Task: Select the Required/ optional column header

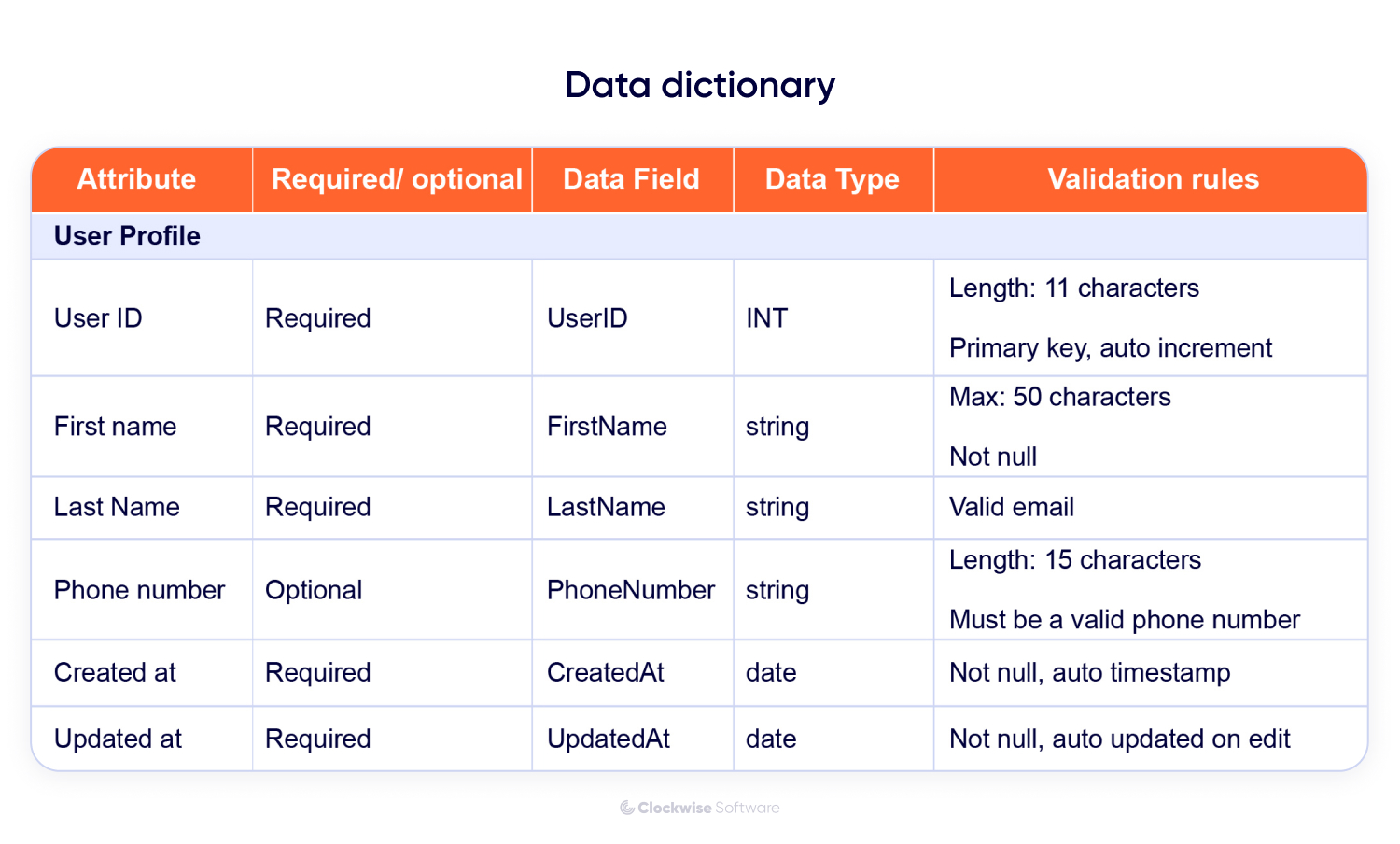Action: click(x=396, y=179)
